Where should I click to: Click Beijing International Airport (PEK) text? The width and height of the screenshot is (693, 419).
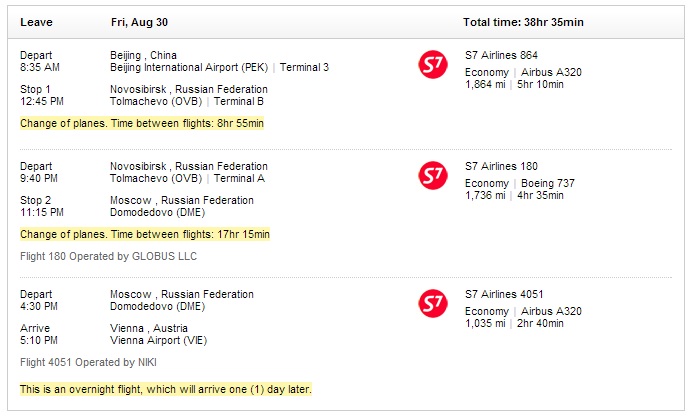point(189,68)
